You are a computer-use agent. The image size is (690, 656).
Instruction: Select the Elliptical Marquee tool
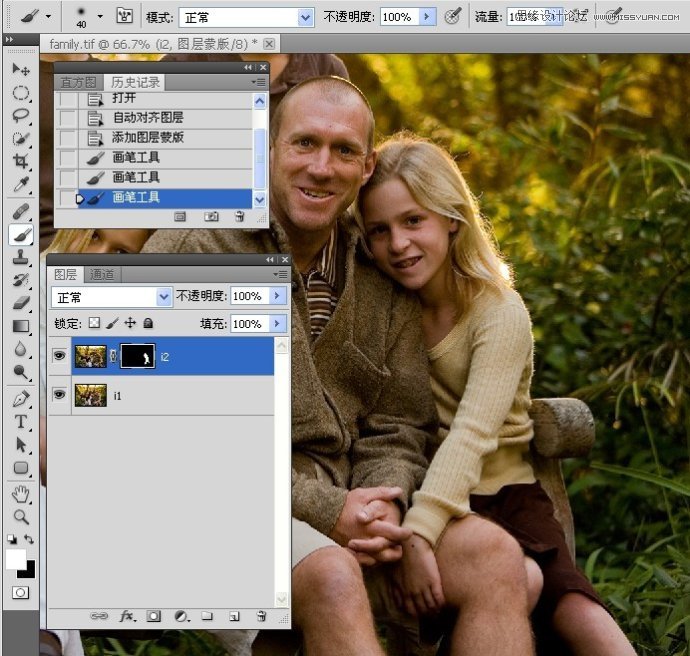tap(21, 93)
